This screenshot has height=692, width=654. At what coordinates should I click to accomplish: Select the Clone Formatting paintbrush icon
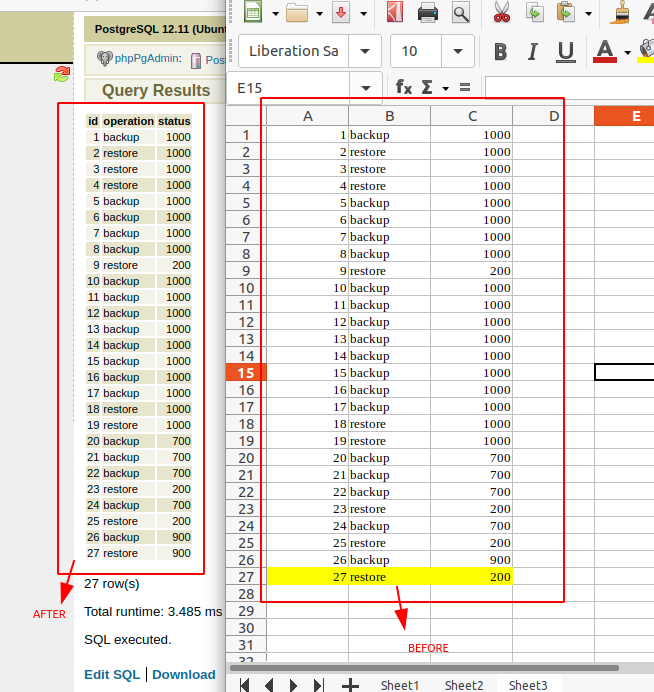coord(620,12)
